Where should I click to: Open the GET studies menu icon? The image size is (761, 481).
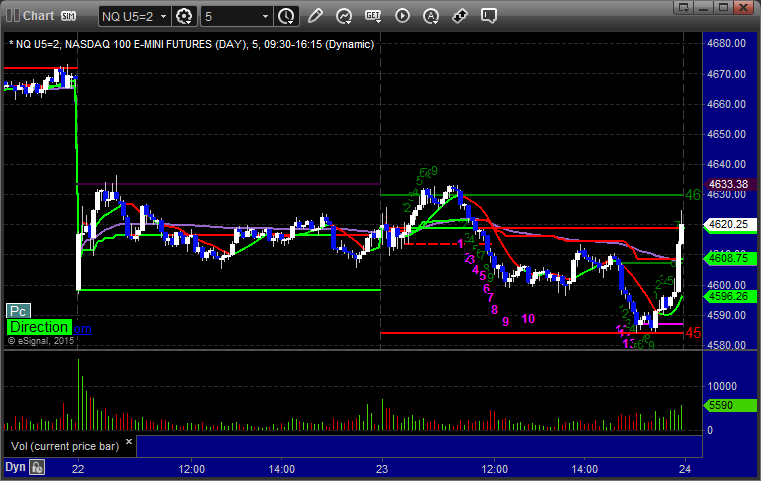[x=373, y=16]
